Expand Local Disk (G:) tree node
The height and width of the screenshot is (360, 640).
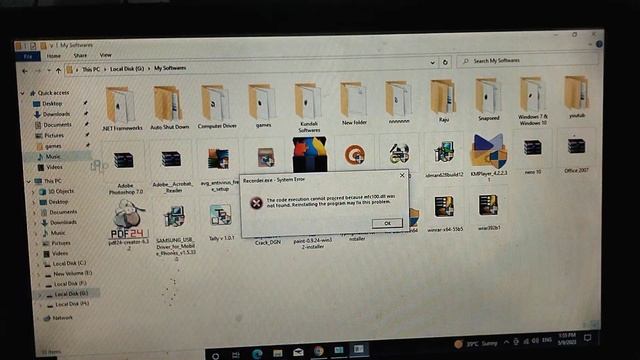click(x=40, y=294)
